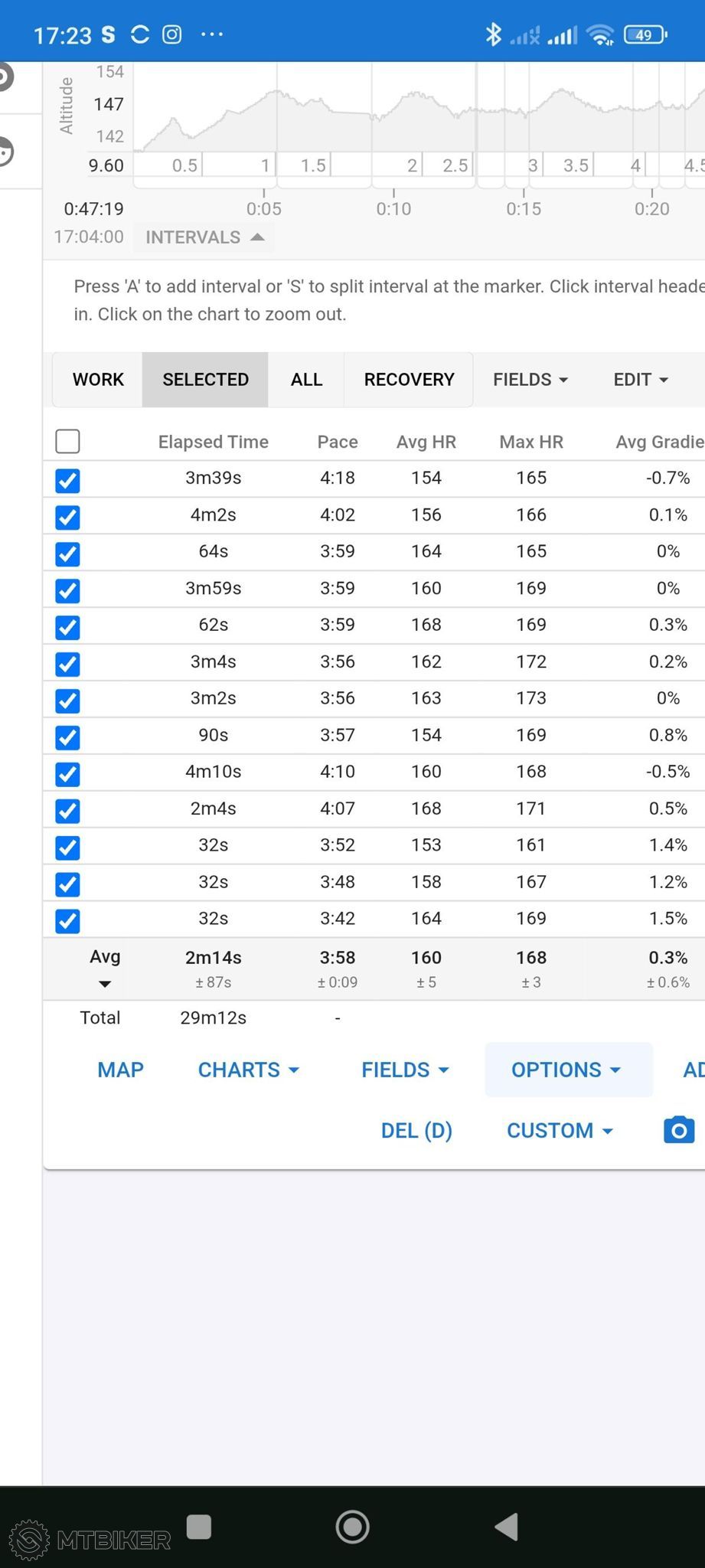Tap the Wi-Fi status icon
The height and width of the screenshot is (1568, 705).
click(601, 34)
